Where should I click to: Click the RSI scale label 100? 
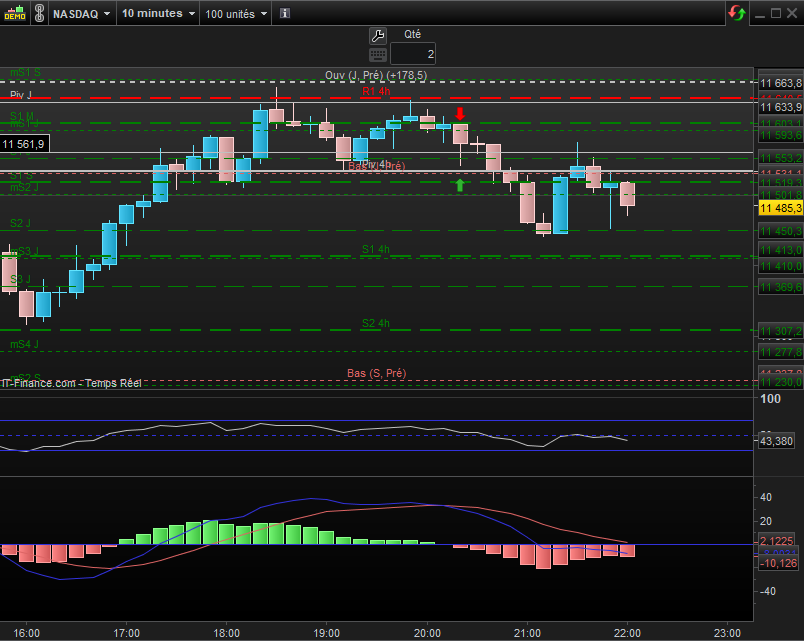[770, 399]
